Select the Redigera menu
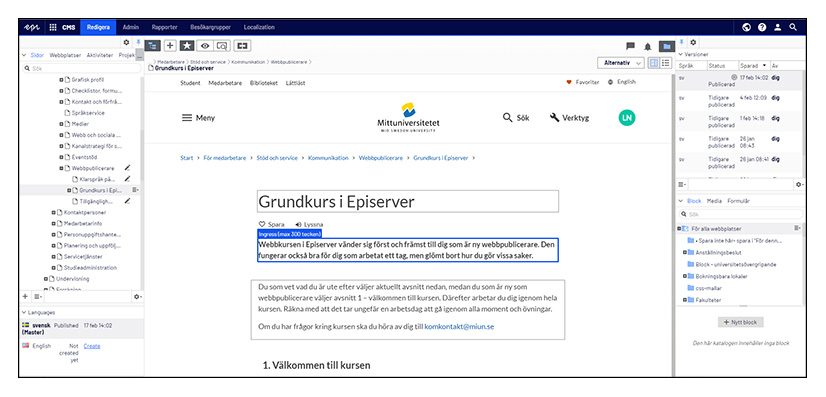The height and width of the screenshot is (397, 826). (98, 27)
